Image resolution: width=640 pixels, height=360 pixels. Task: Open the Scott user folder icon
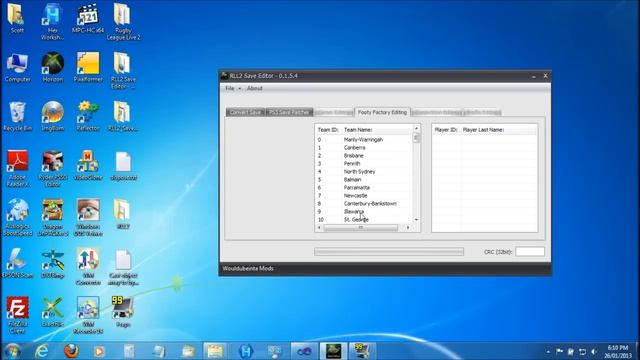(17, 18)
